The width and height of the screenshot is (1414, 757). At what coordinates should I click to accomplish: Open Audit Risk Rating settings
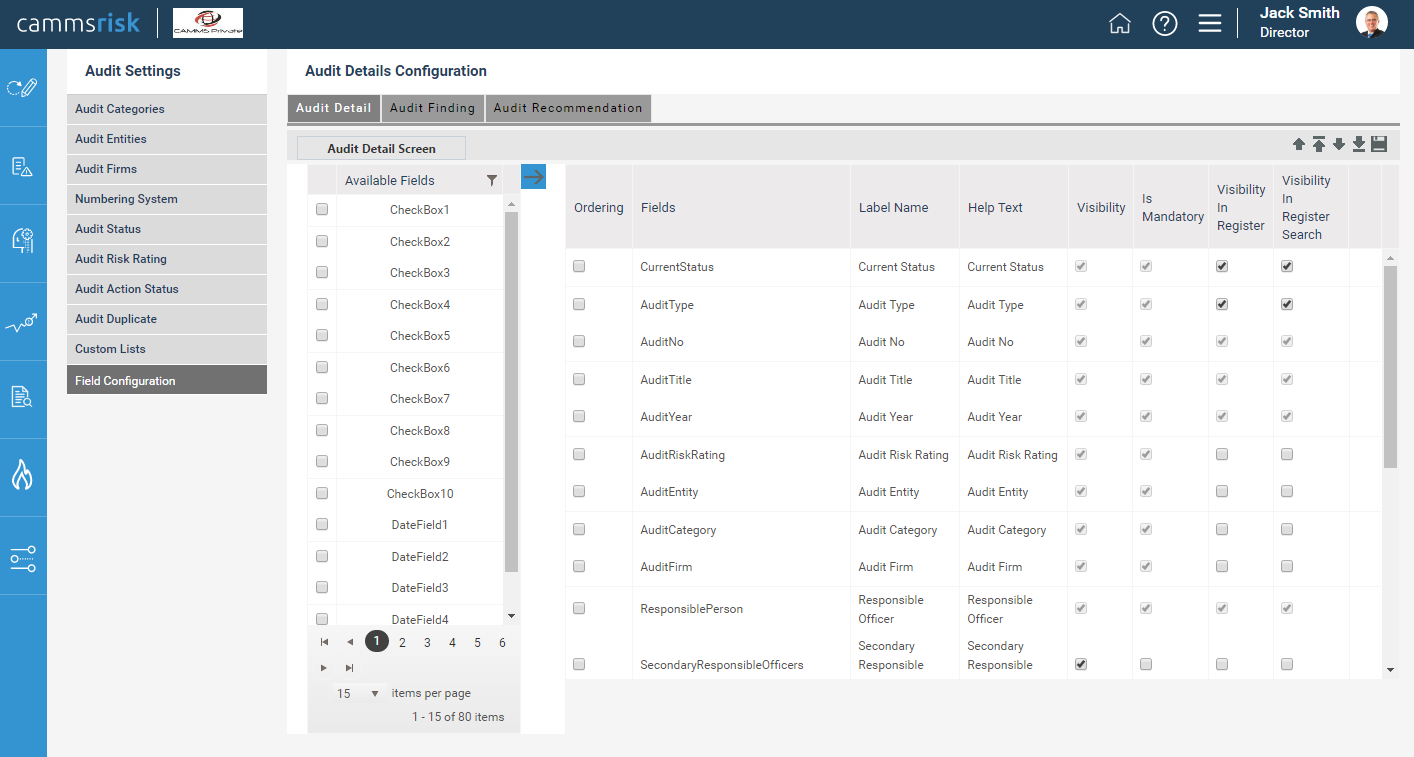pos(167,259)
